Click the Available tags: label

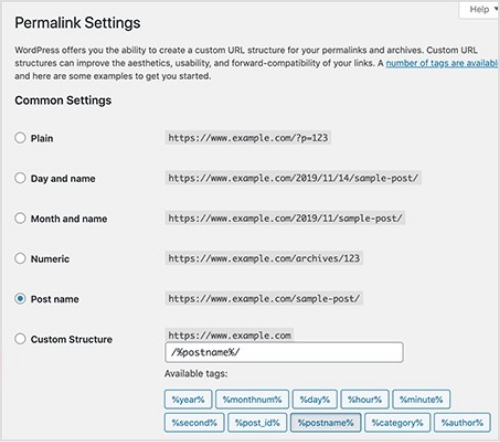tap(196, 374)
